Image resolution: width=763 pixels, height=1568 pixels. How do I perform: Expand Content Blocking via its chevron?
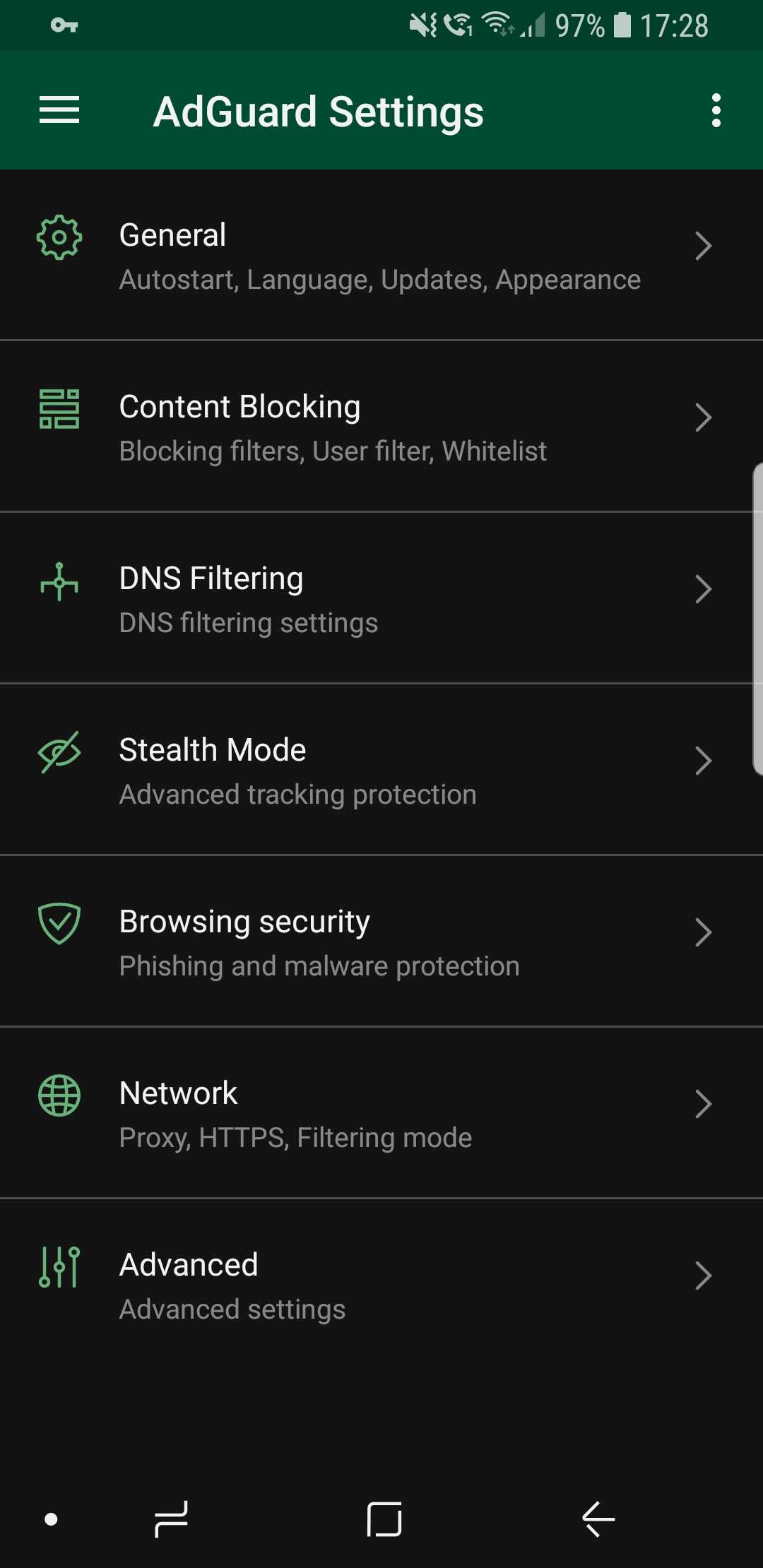click(703, 417)
